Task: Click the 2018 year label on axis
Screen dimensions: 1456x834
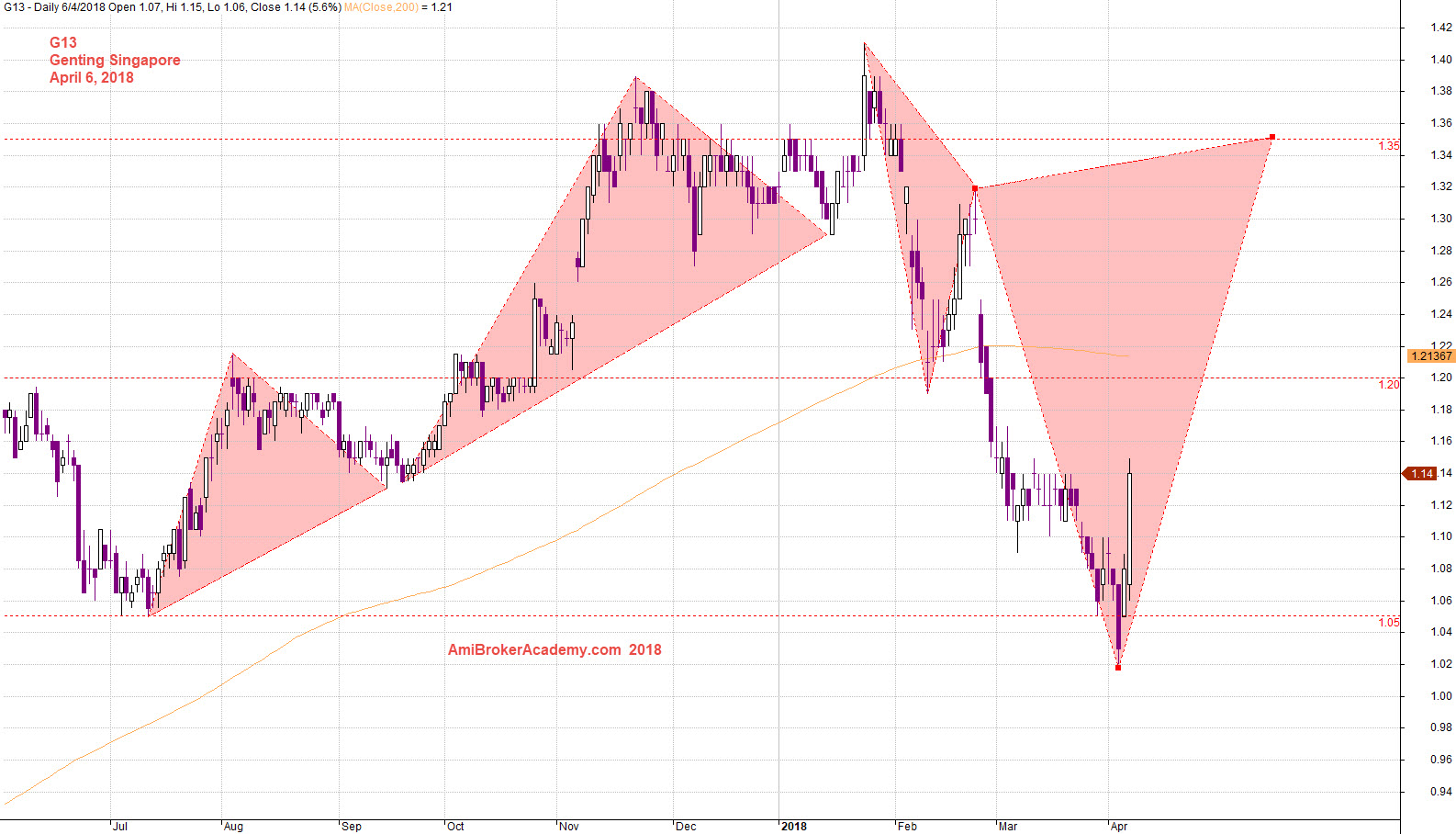Action: pyautogui.click(x=794, y=827)
